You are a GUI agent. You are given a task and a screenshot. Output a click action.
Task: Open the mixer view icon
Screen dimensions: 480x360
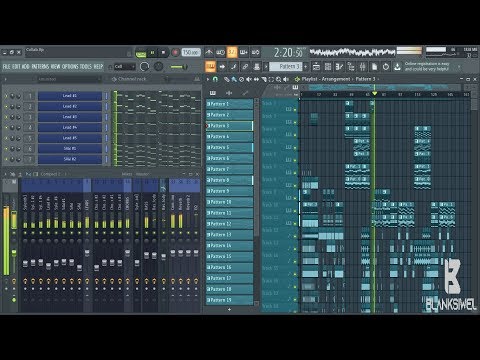click(362, 67)
